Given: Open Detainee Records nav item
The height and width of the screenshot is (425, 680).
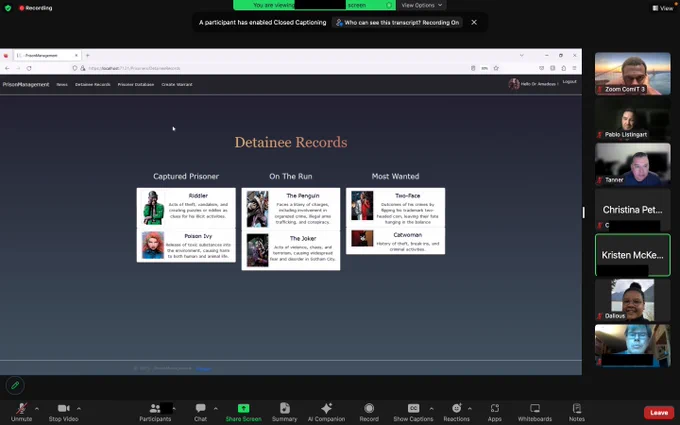Looking at the screenshot, I should pyautogui.click(x=93, y=85).
